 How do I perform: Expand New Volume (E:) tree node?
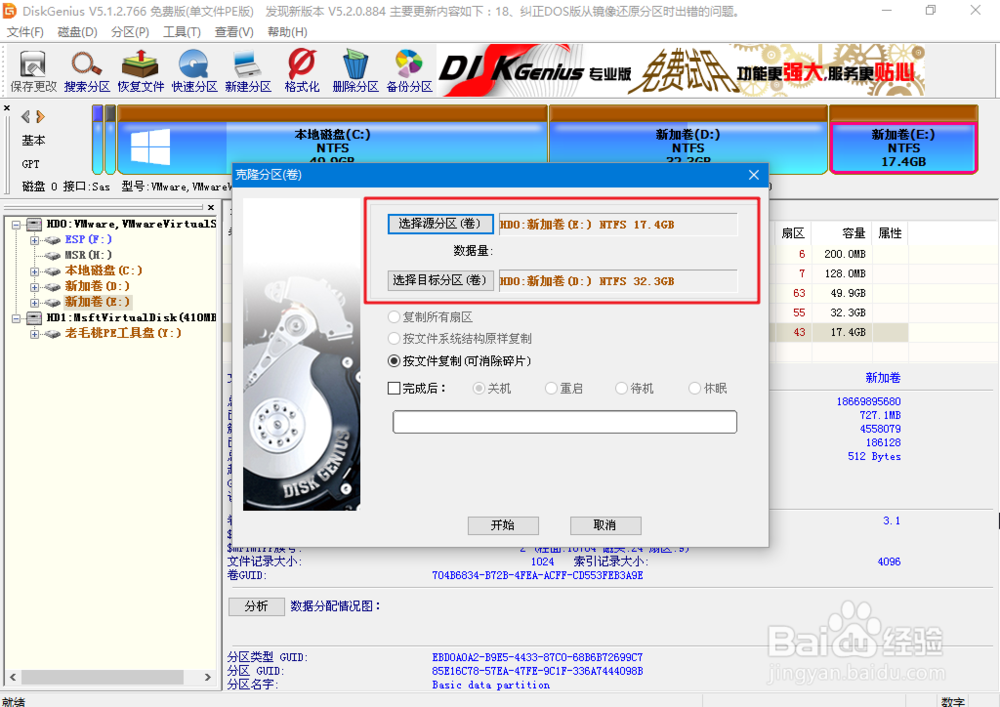pos(34,303)
